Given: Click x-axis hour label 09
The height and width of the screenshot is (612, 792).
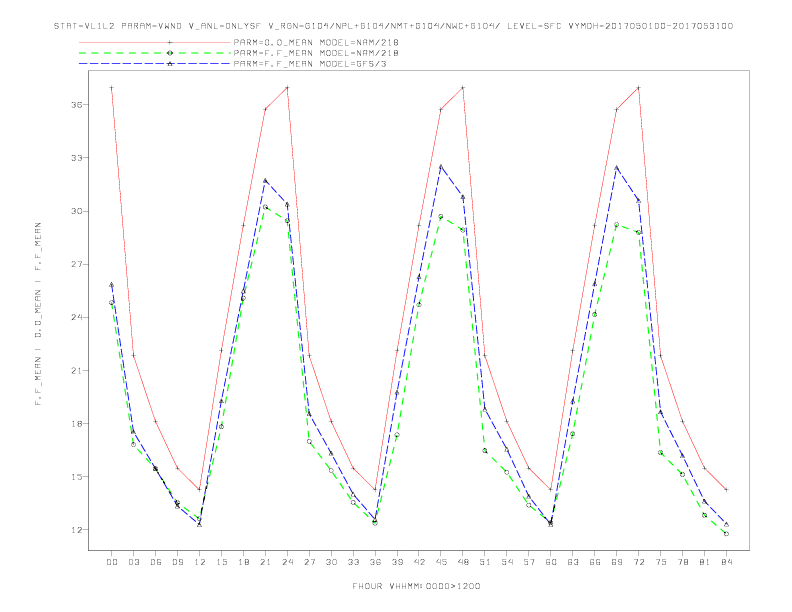Looking at the screenshot, I should point(177,562).
